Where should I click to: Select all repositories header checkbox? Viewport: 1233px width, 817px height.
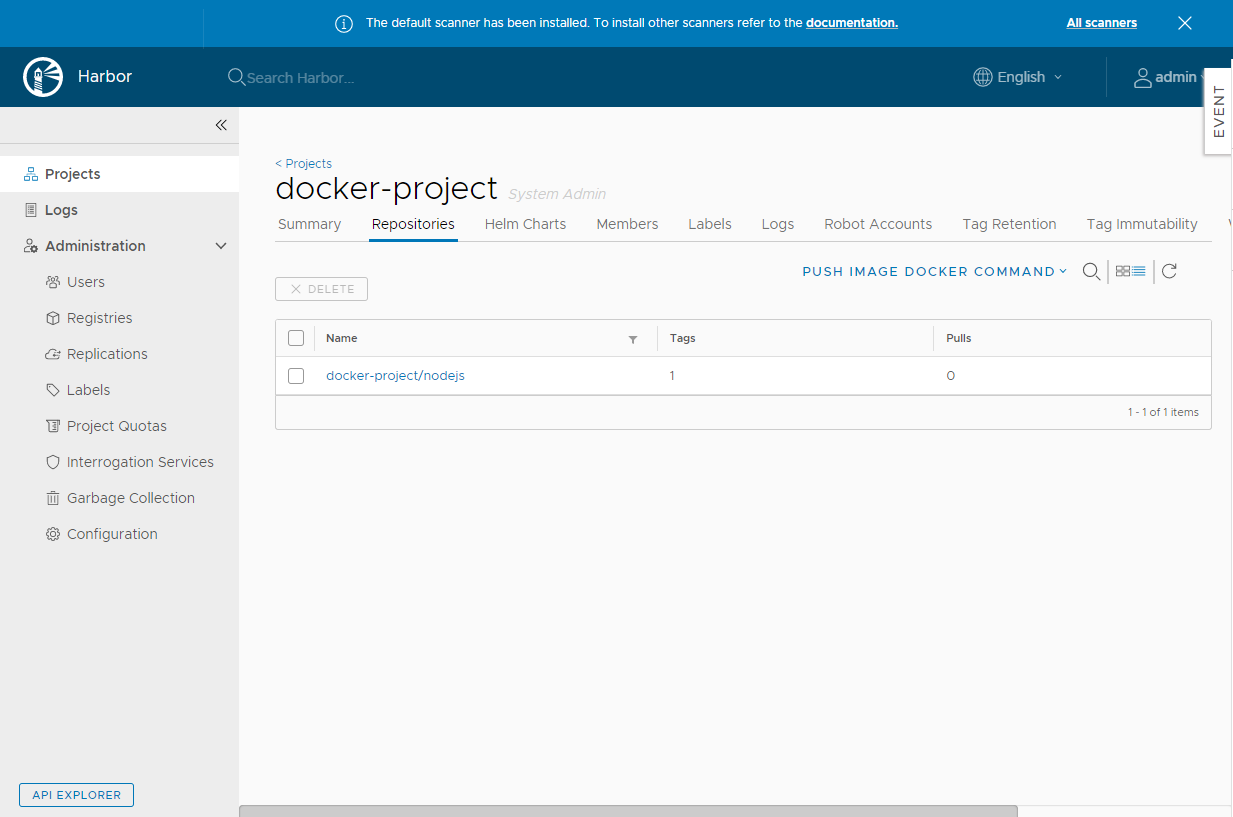pyautogui.click(x=296, y=338)
